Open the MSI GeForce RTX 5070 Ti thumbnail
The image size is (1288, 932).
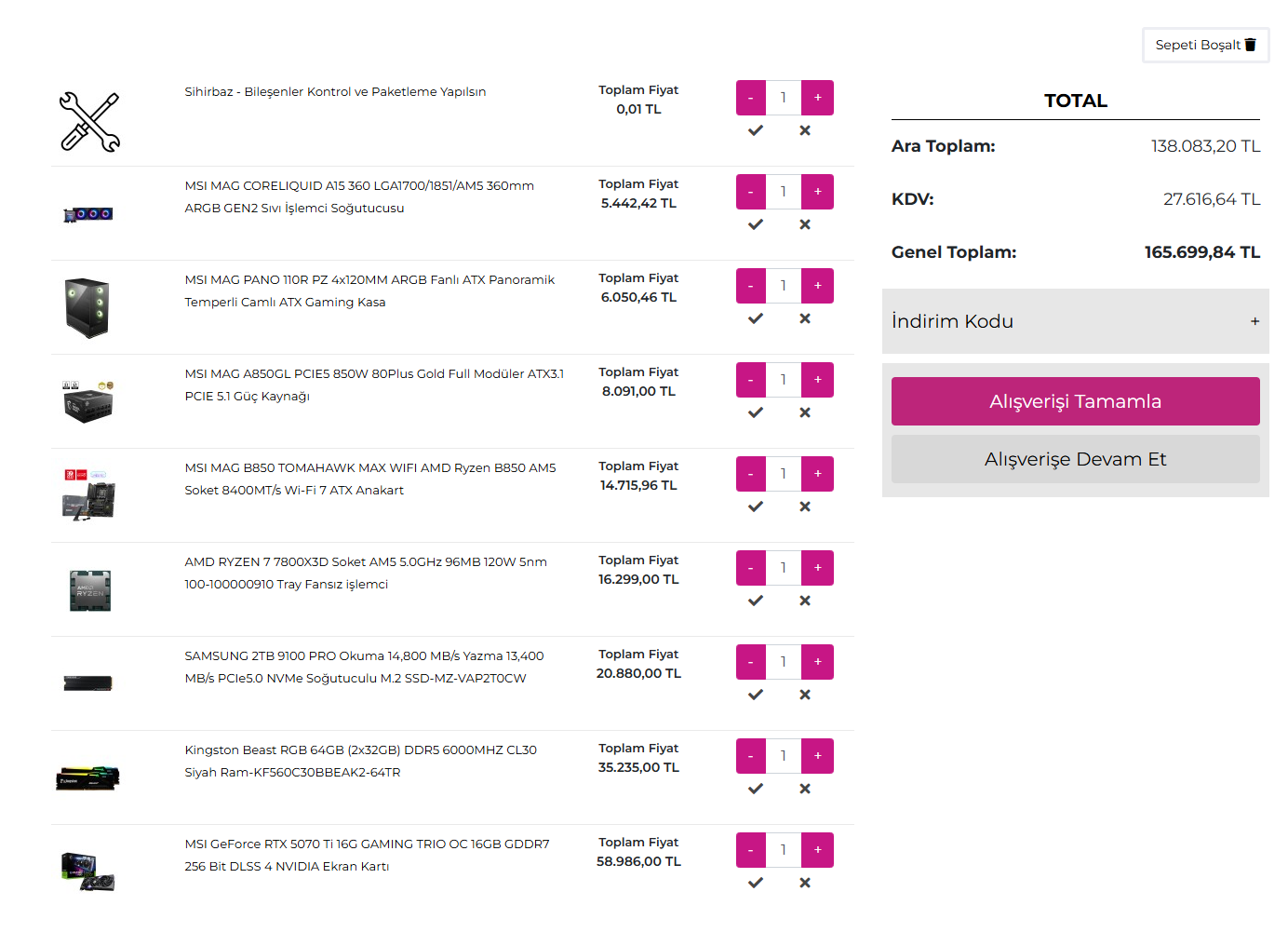click(88, 871)
